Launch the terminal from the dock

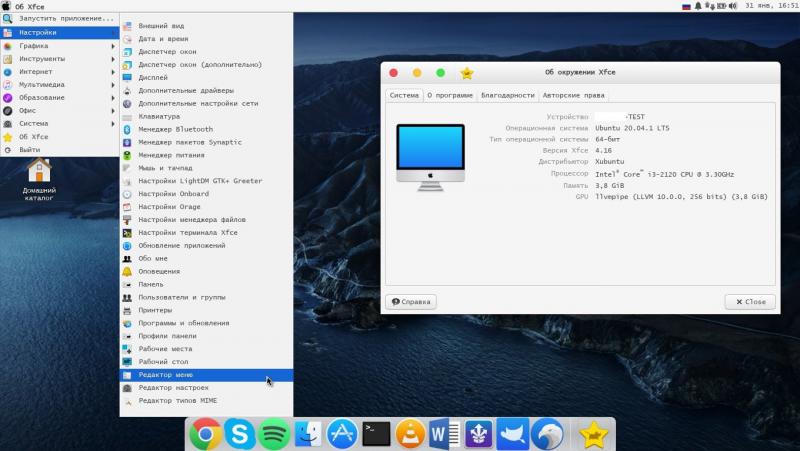coord(376,434)
